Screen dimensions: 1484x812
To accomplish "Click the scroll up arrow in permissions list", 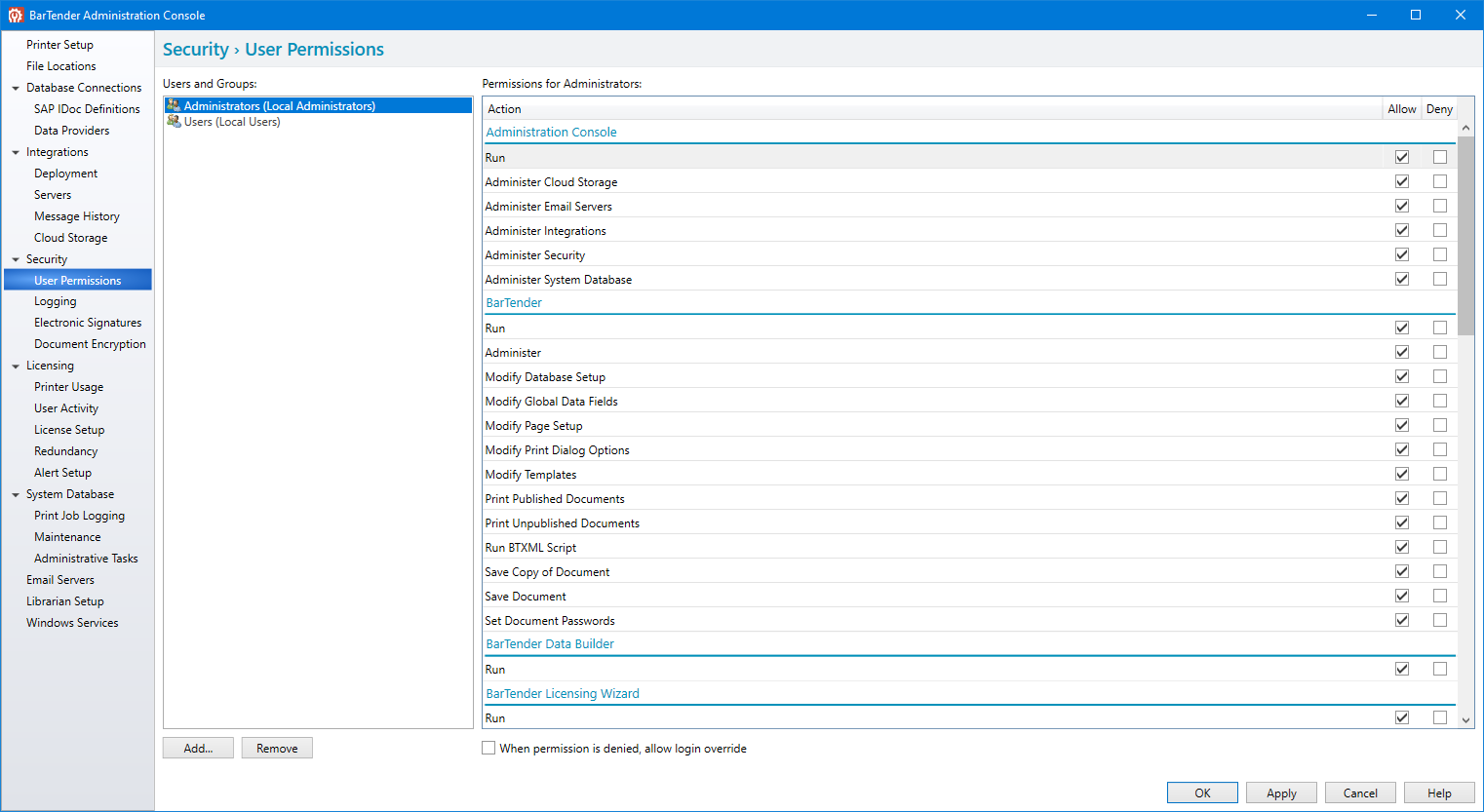I will click(1465, 129).
